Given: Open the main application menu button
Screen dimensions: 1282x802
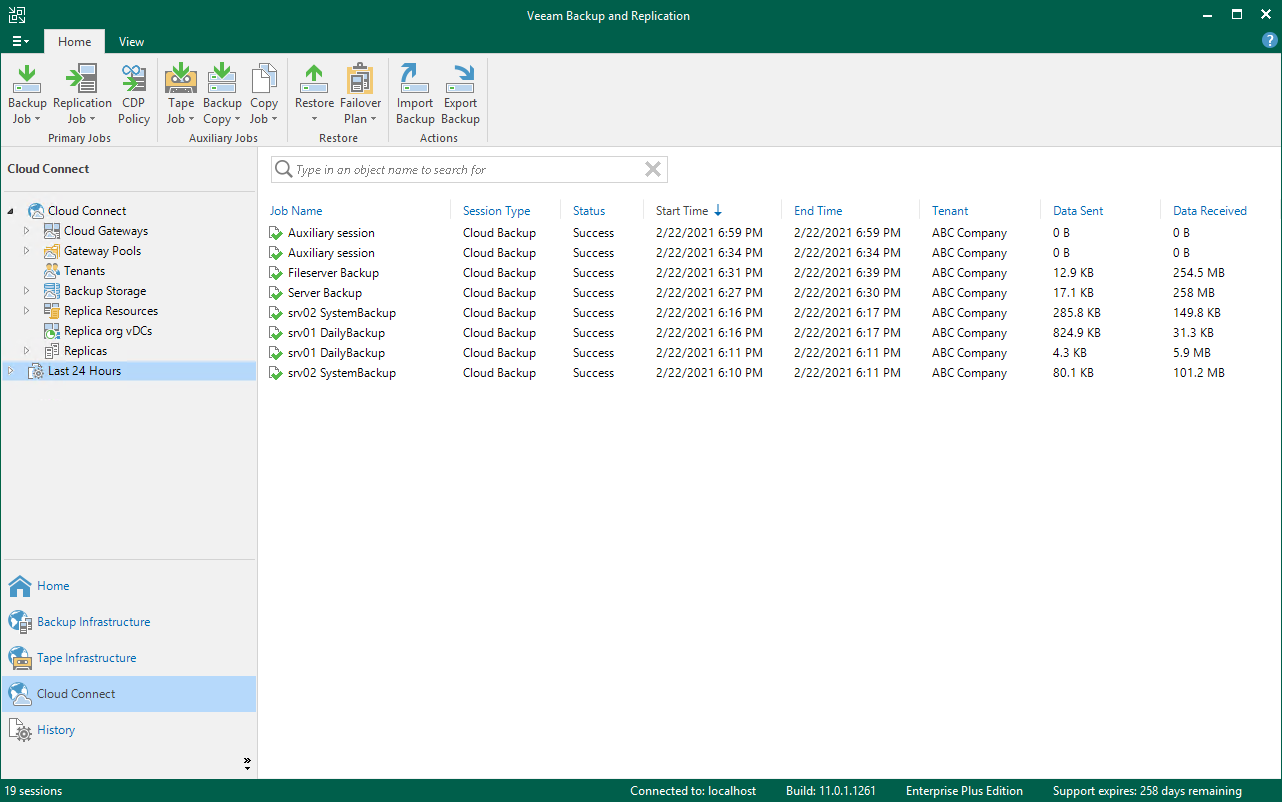Looking at the screenshot, I should [20, 42].
